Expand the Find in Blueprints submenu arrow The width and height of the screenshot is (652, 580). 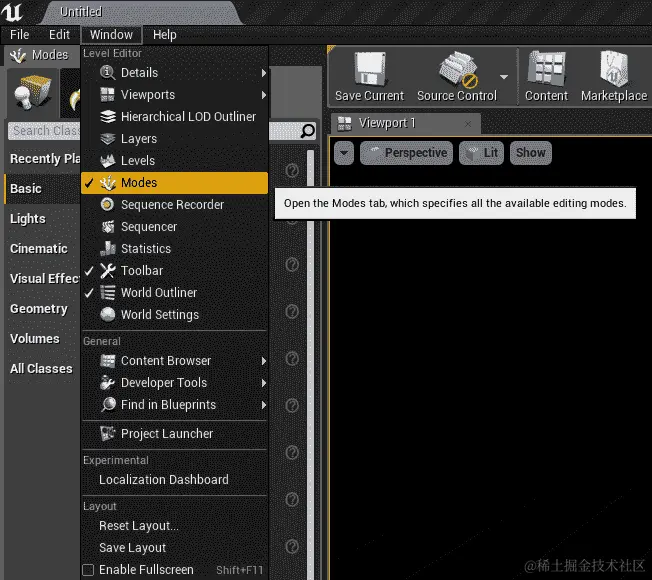(264, 405)
